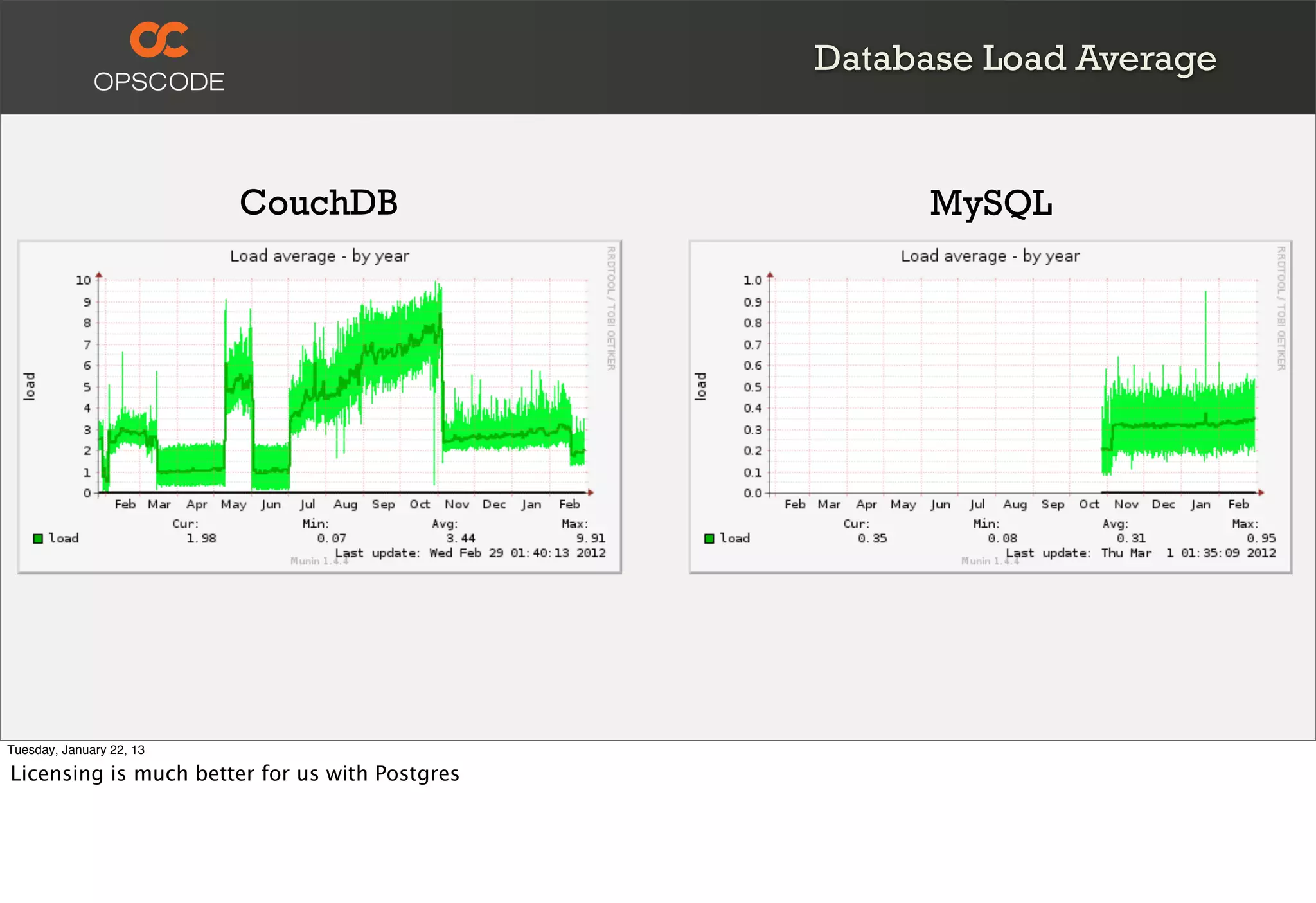This screenshot has width=1316, height=903.
Task: Click the CouchDB heading
Action: 319,202
